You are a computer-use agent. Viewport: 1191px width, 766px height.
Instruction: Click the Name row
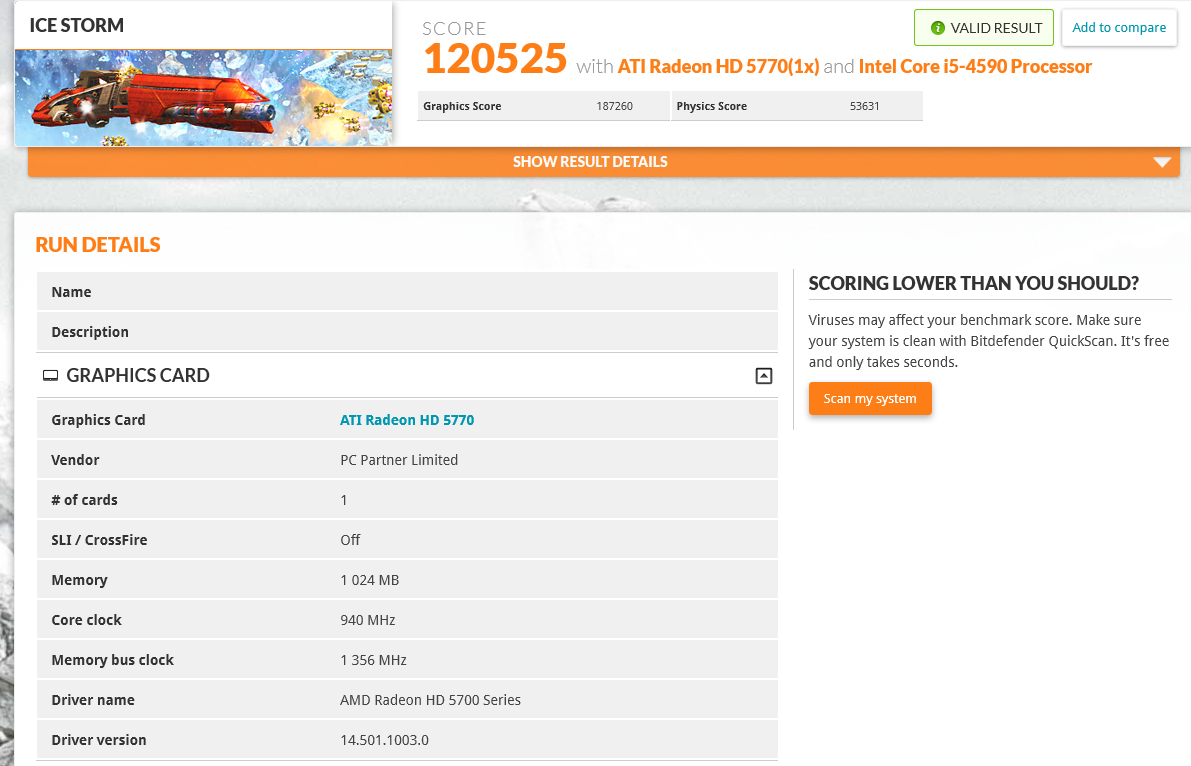(x=407, y=292)
